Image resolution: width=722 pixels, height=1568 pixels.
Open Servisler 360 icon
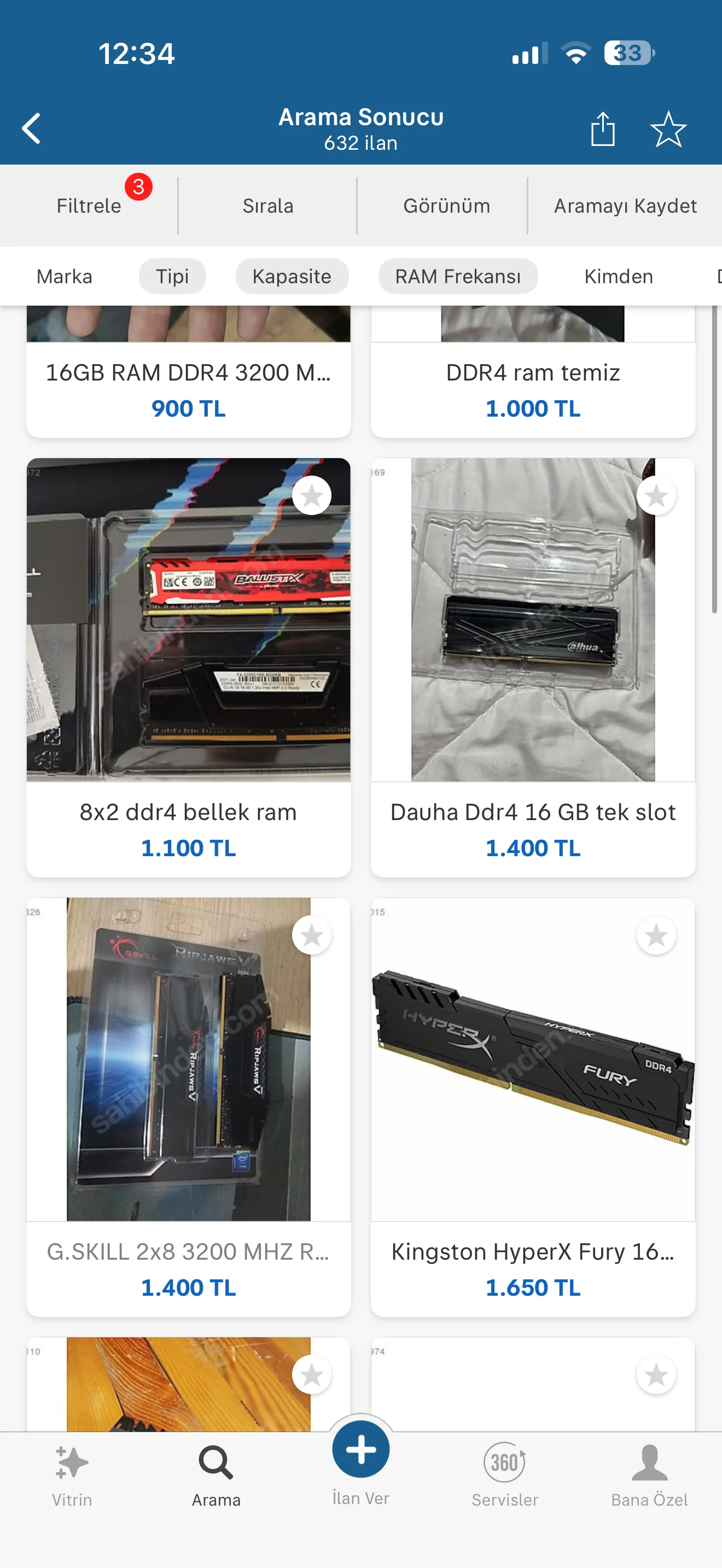(x=505, y=1461)
